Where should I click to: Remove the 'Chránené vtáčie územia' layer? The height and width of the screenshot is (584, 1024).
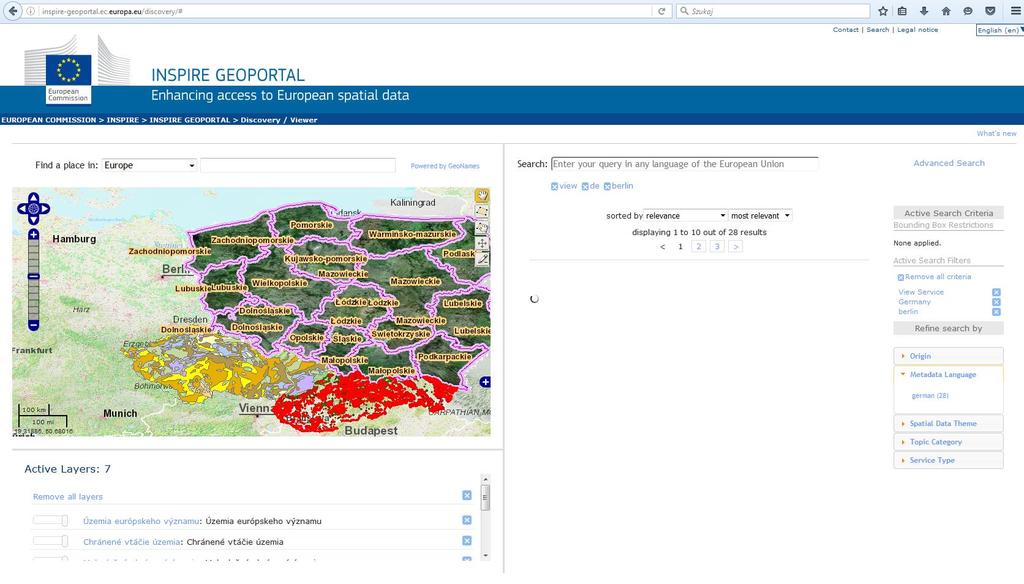tap(467, 540)
